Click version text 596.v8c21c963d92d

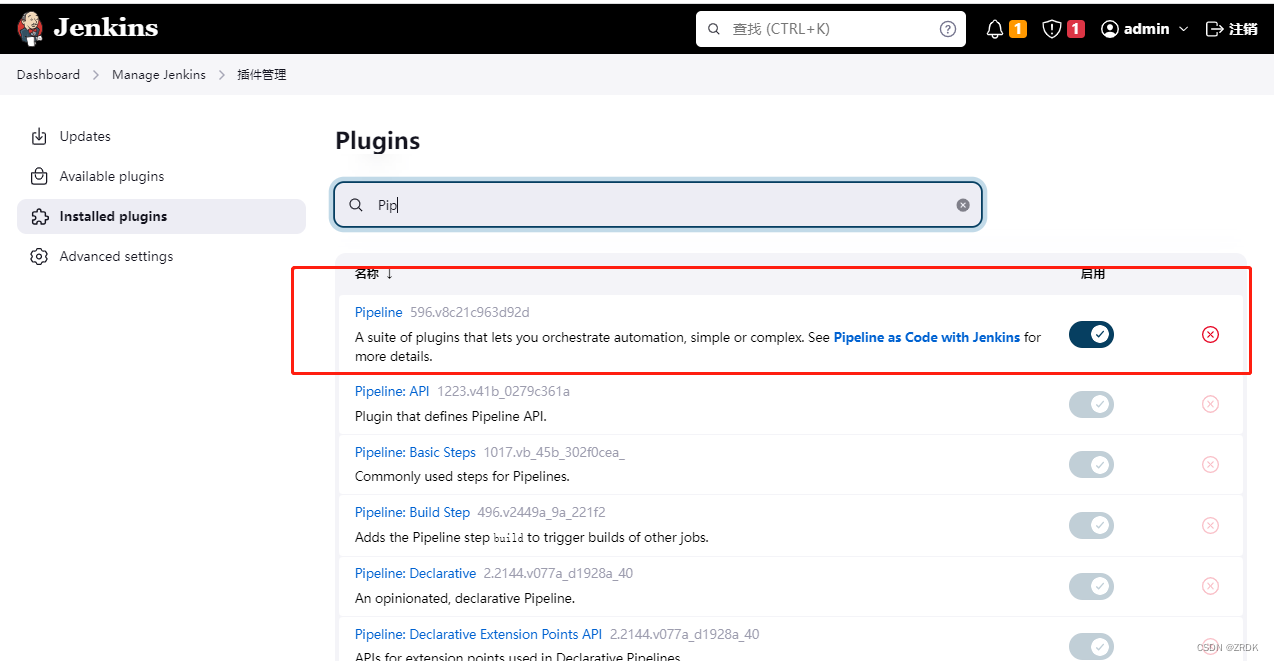click(470, 312)
